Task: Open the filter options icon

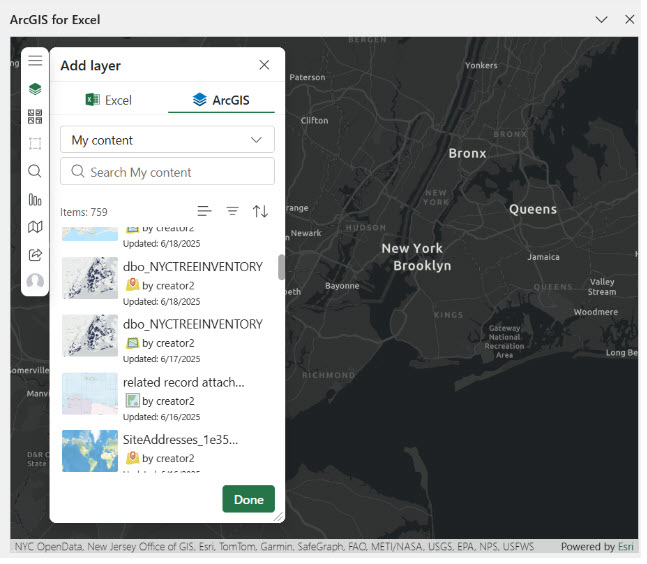Action: click(x=232, y=211)
